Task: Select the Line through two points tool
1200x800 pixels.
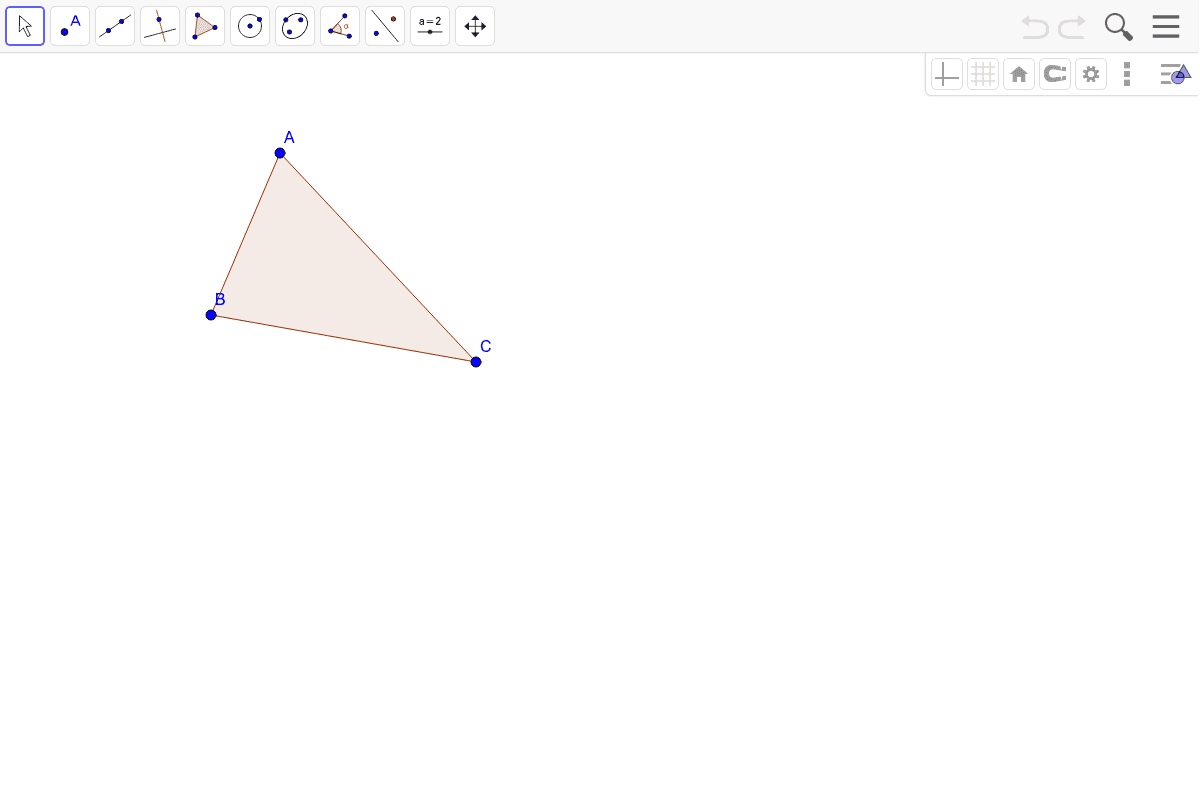Action: 115,26
